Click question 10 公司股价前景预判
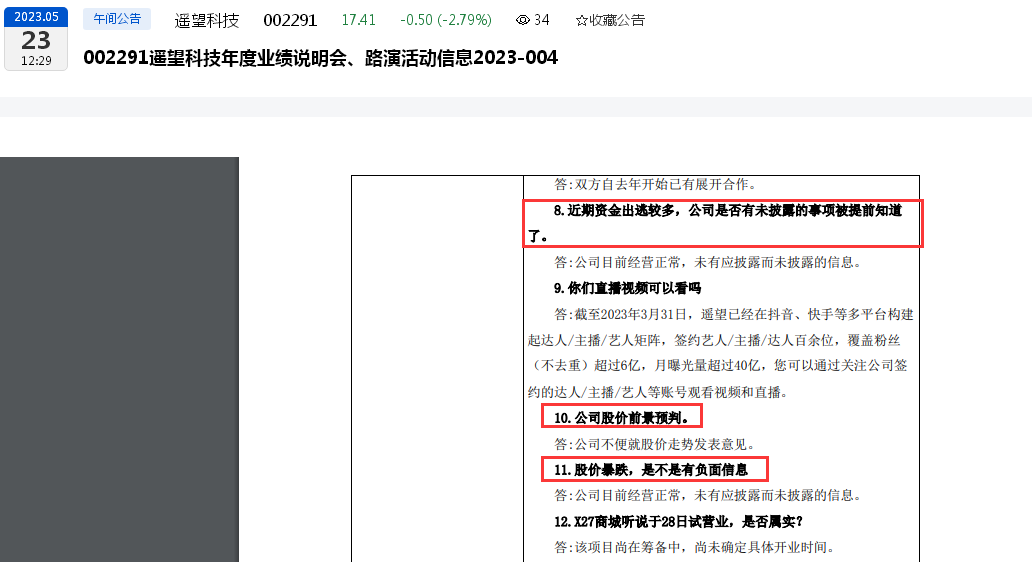This screenshot has height=562, width=1032. click(622, 417)
